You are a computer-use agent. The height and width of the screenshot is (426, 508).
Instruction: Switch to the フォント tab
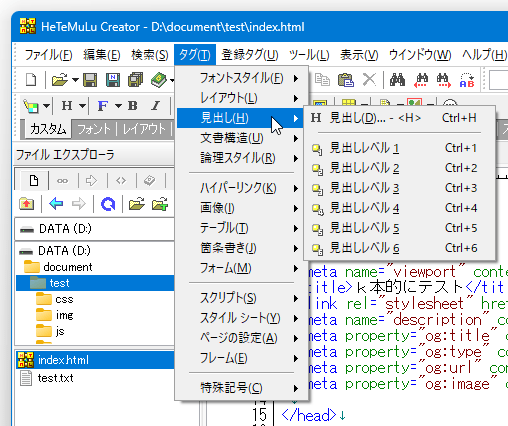coord(94,129)
